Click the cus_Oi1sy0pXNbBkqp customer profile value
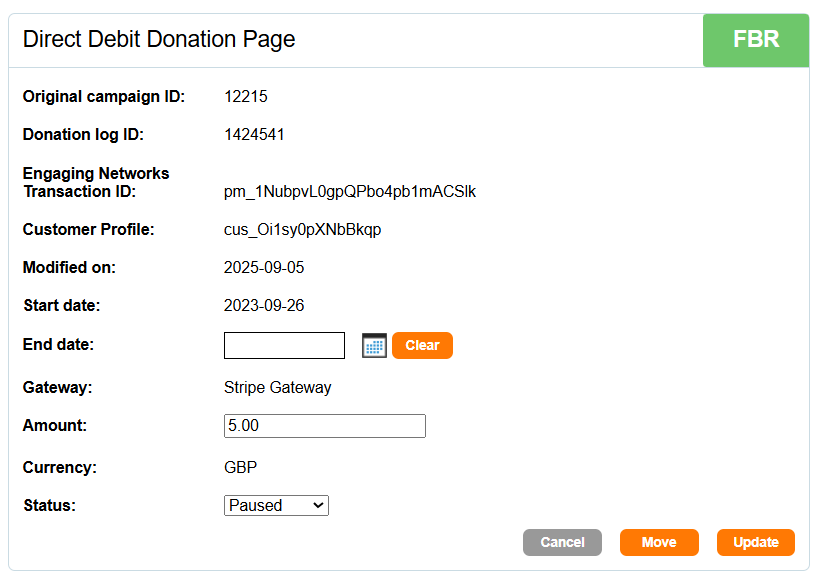 tap(302, 230)
